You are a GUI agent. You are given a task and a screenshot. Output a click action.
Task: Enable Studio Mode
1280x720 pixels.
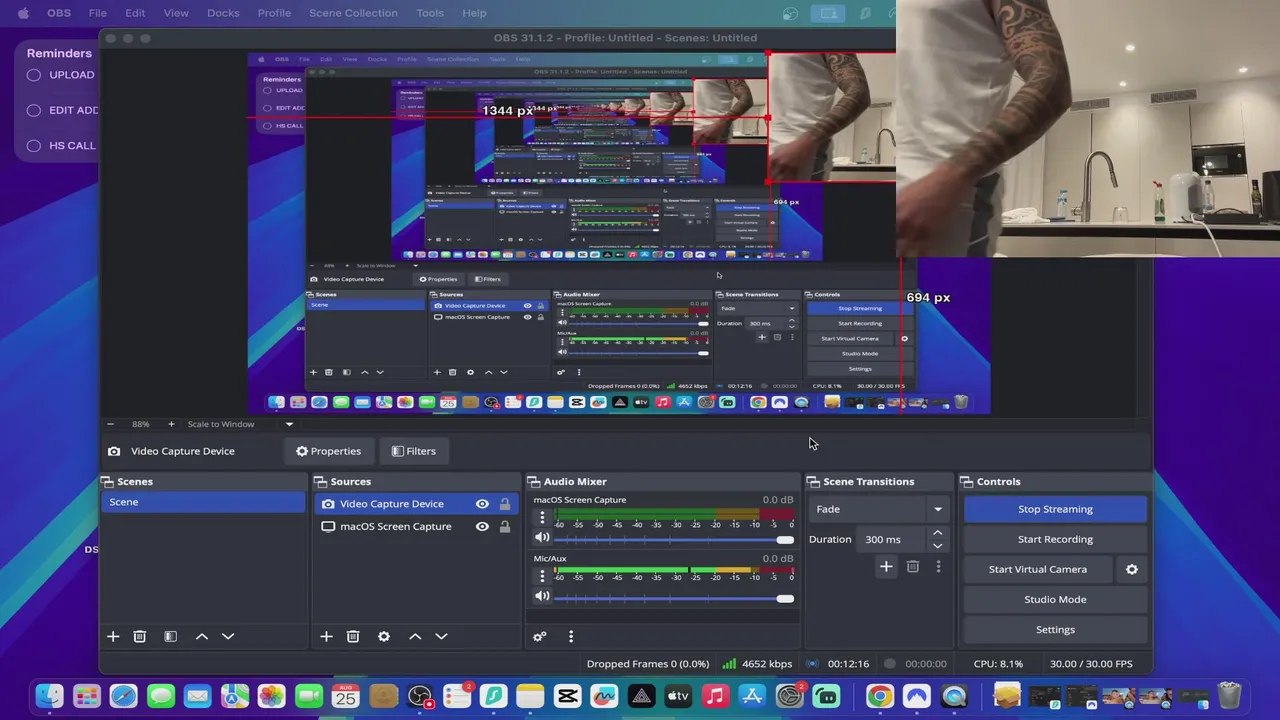(x=1055, y=599)
